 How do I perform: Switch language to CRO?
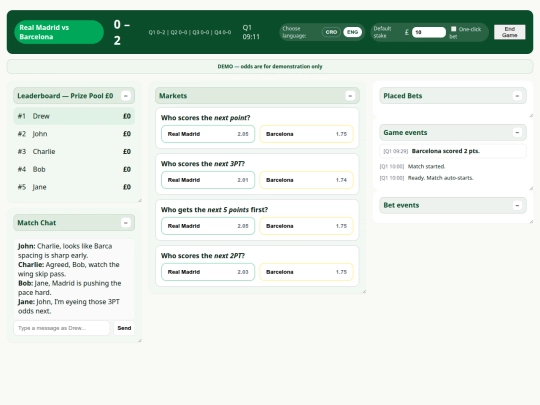331,32
